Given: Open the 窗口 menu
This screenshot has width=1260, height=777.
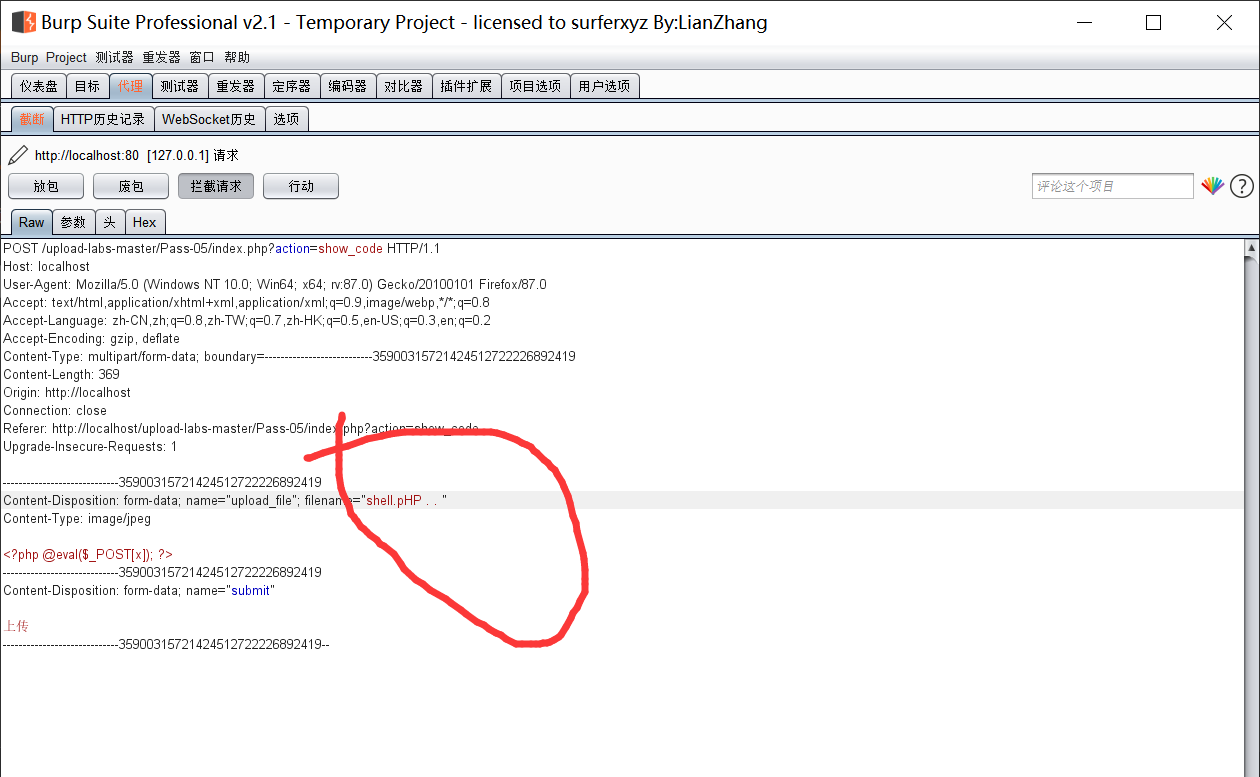Looking at the screenshot, I should (x=202, y=57).
